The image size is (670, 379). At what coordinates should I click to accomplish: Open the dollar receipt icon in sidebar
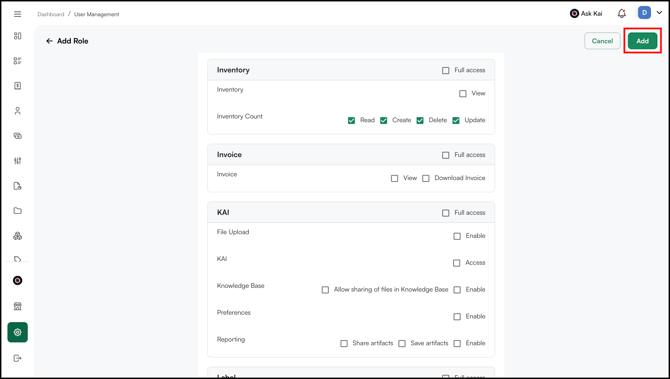(x=18, y=86)
